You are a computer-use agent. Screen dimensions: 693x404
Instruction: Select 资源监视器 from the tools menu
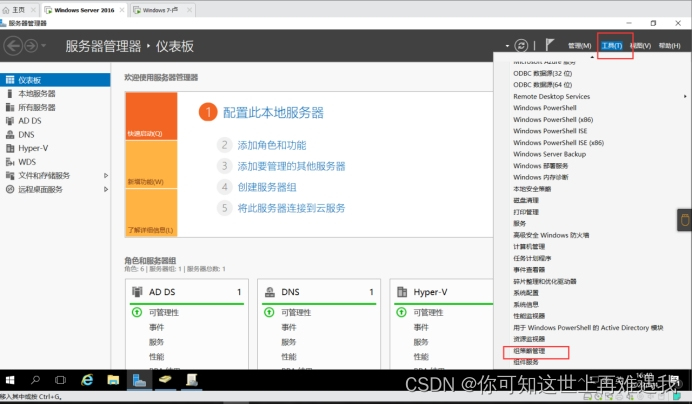coord(529,339)
